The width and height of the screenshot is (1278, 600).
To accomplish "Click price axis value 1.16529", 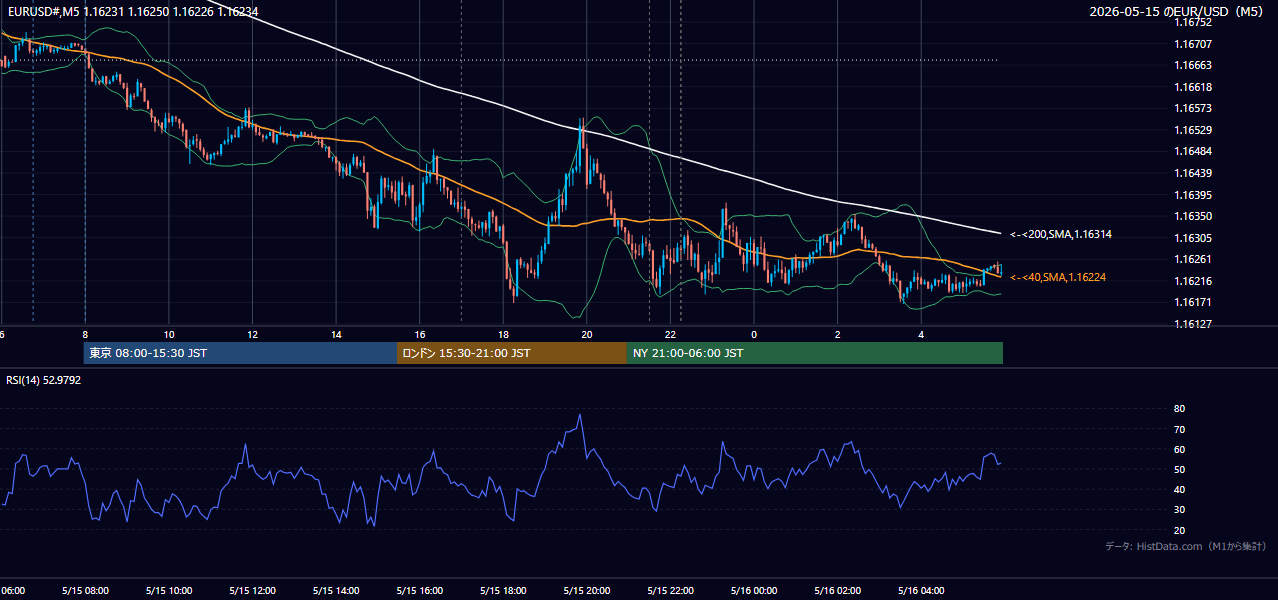I will point(1192,130).
